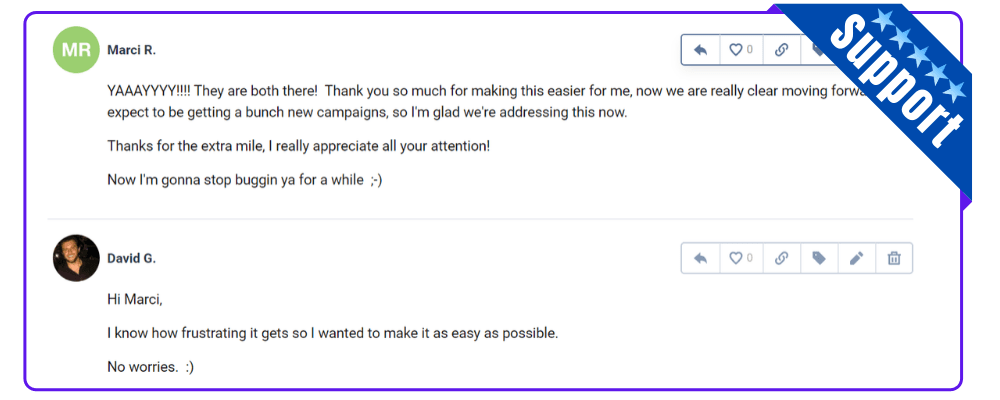Open the green MR avatar
Image resolution: width=1000 pixels, height=400 pixels.
click(x=76, y=50)
